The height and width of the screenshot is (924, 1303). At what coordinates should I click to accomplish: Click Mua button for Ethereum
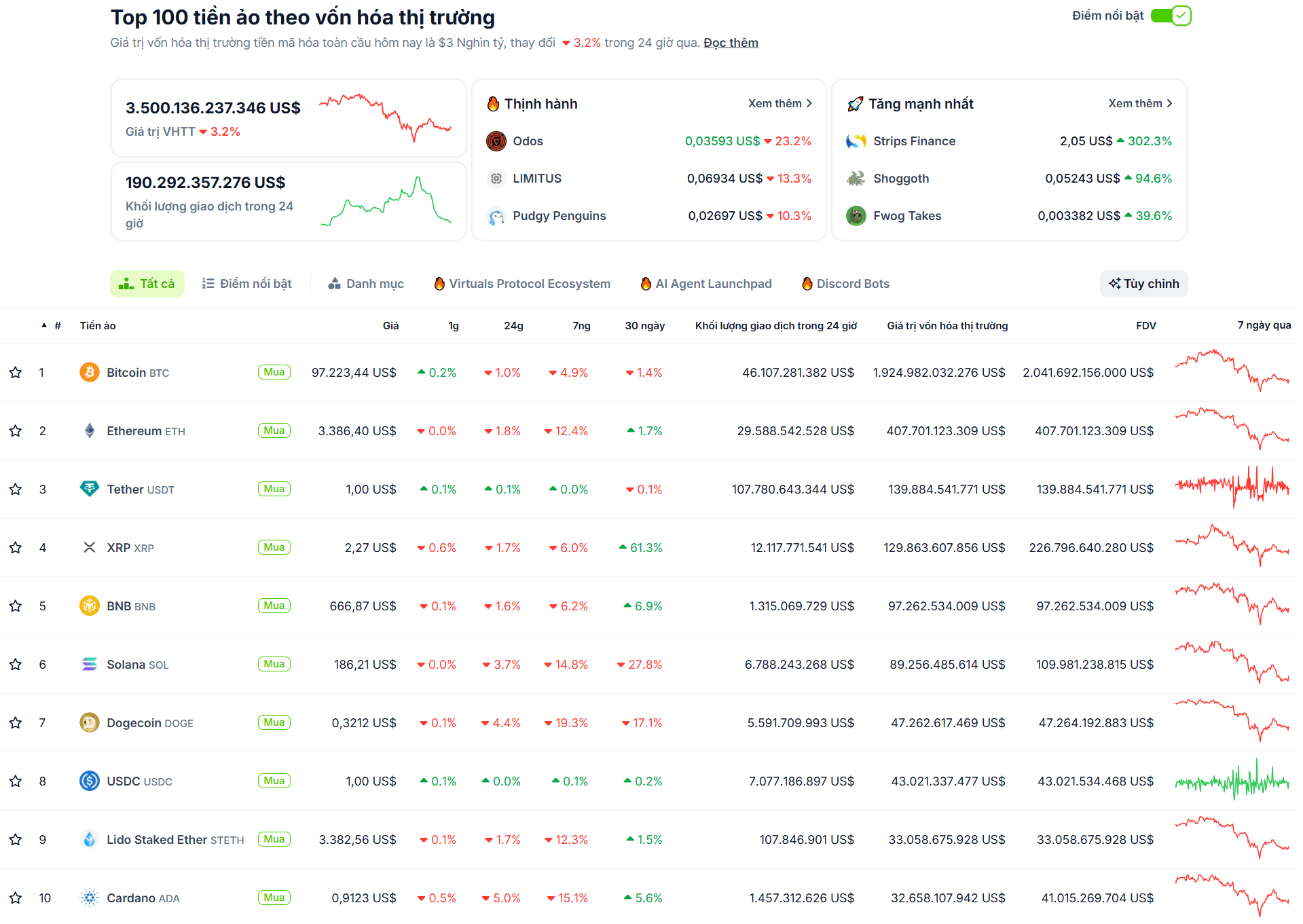[x=274, y=430]
